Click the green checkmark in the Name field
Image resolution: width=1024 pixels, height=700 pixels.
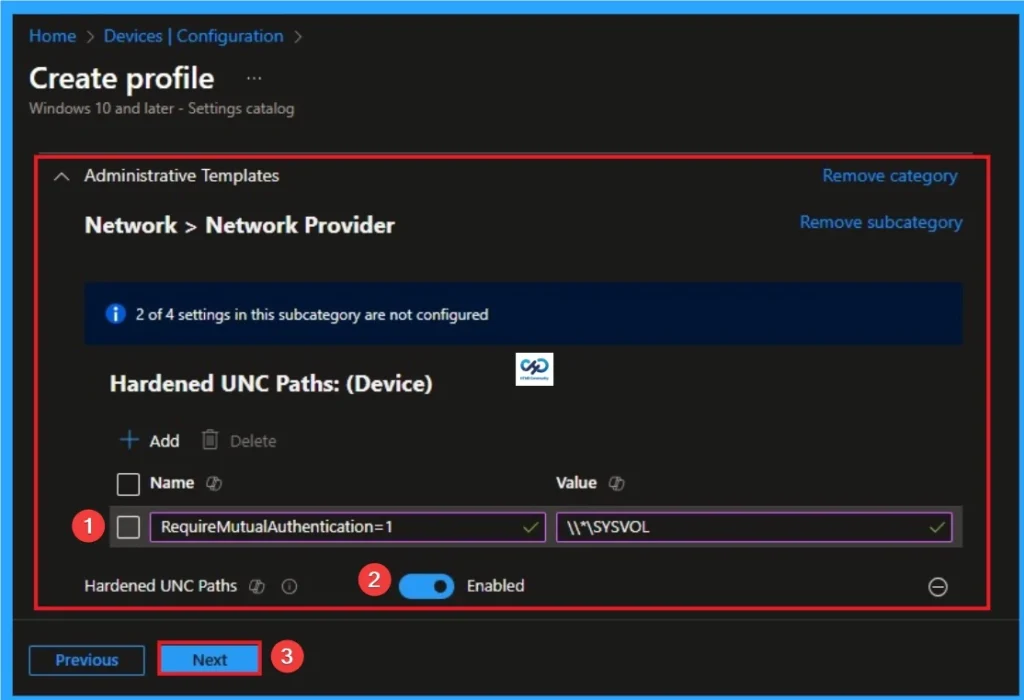coord(531,527)
